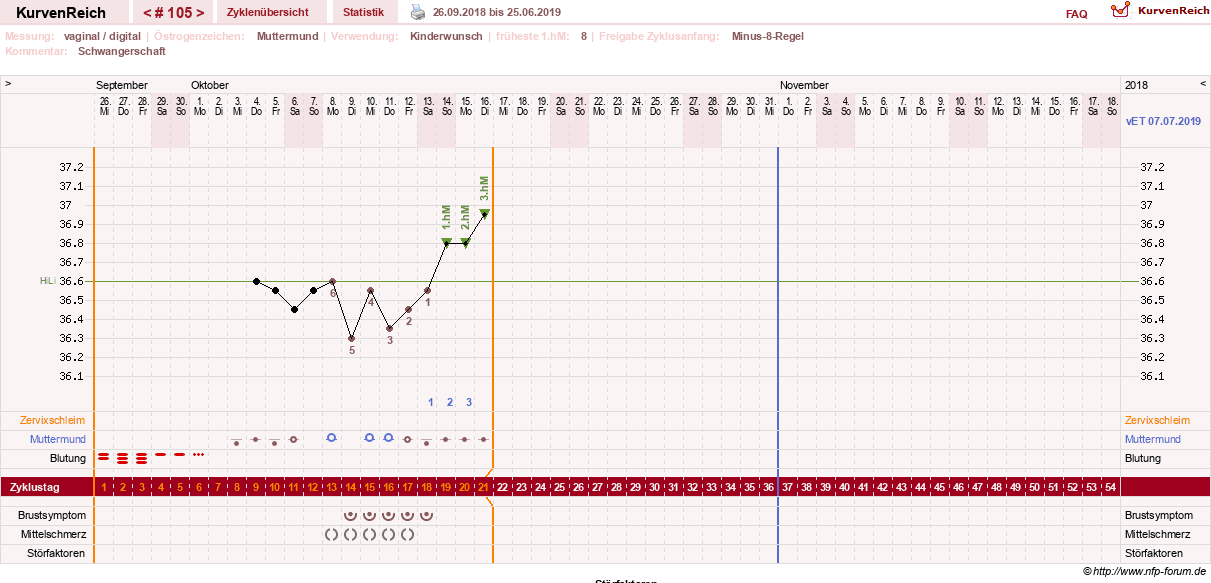Click the Schwangerschaft comment text
1211x583 pixels.
122,51
